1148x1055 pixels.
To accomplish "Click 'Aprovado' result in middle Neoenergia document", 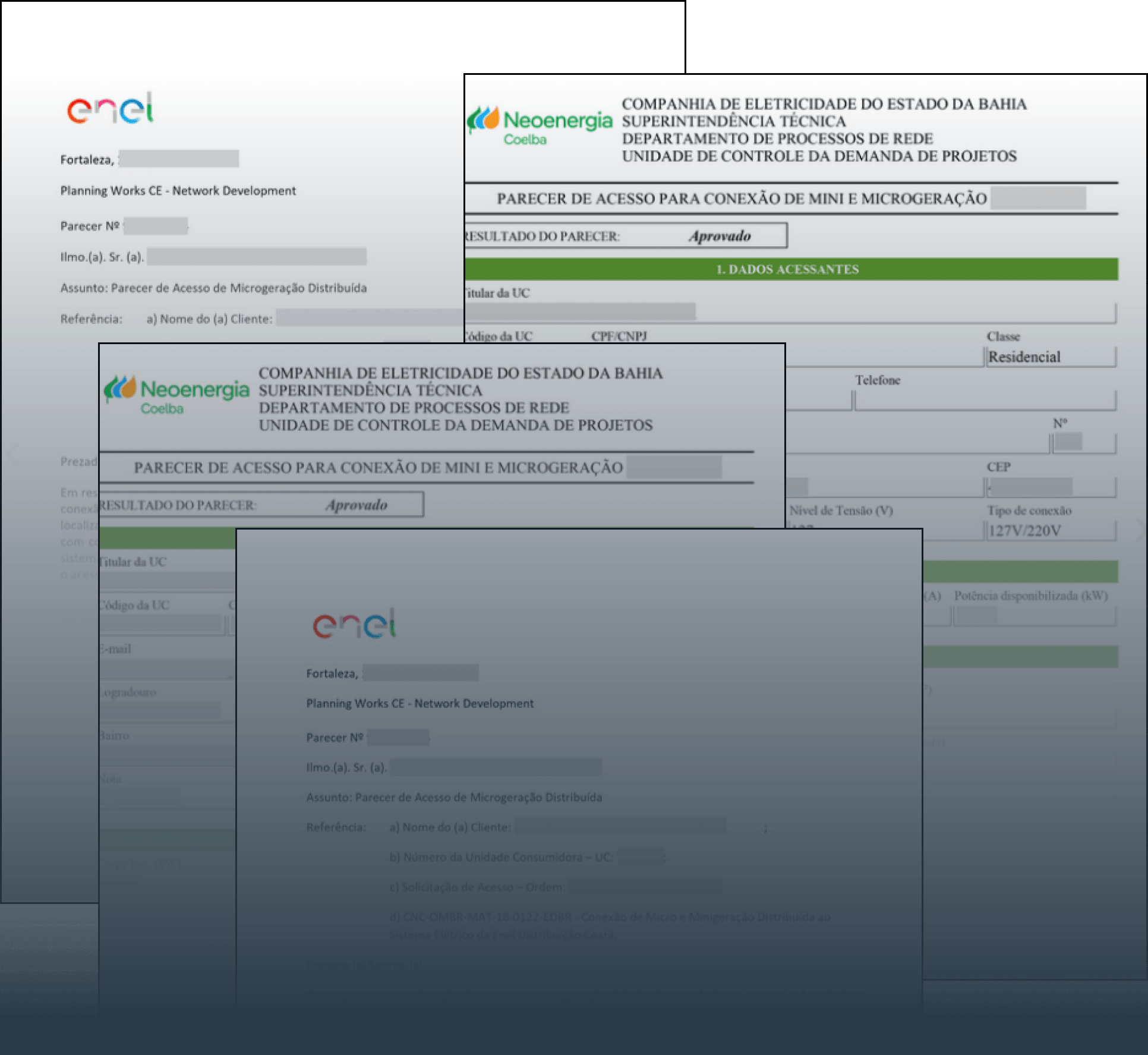I will click(x=356, y=505).
